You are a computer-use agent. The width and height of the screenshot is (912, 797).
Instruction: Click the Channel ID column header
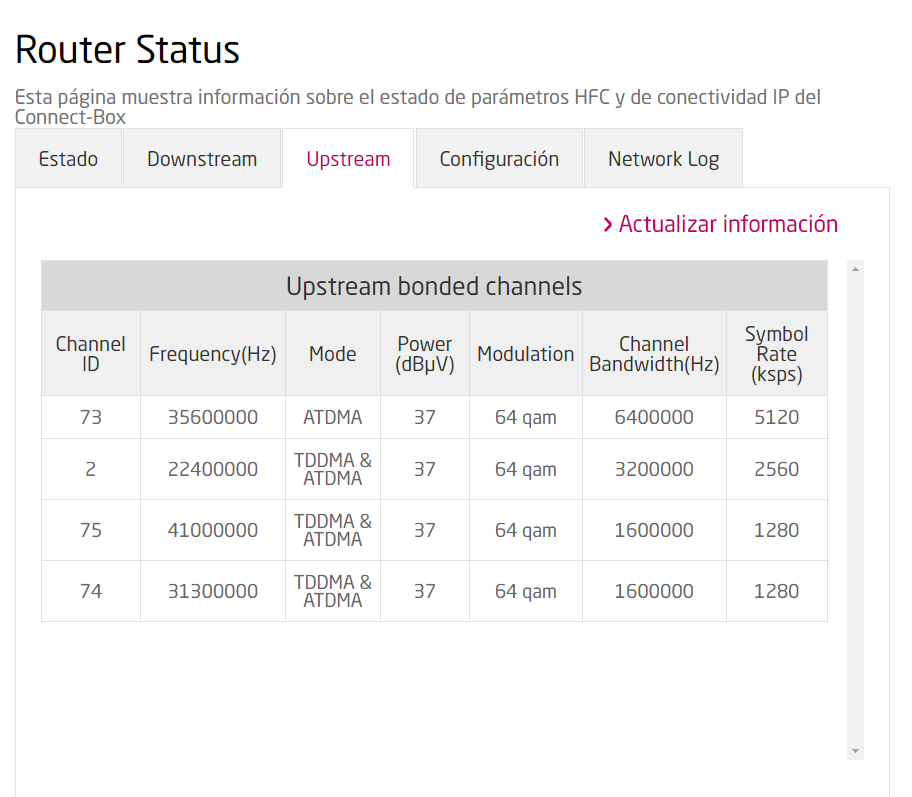tap(91, 354)
